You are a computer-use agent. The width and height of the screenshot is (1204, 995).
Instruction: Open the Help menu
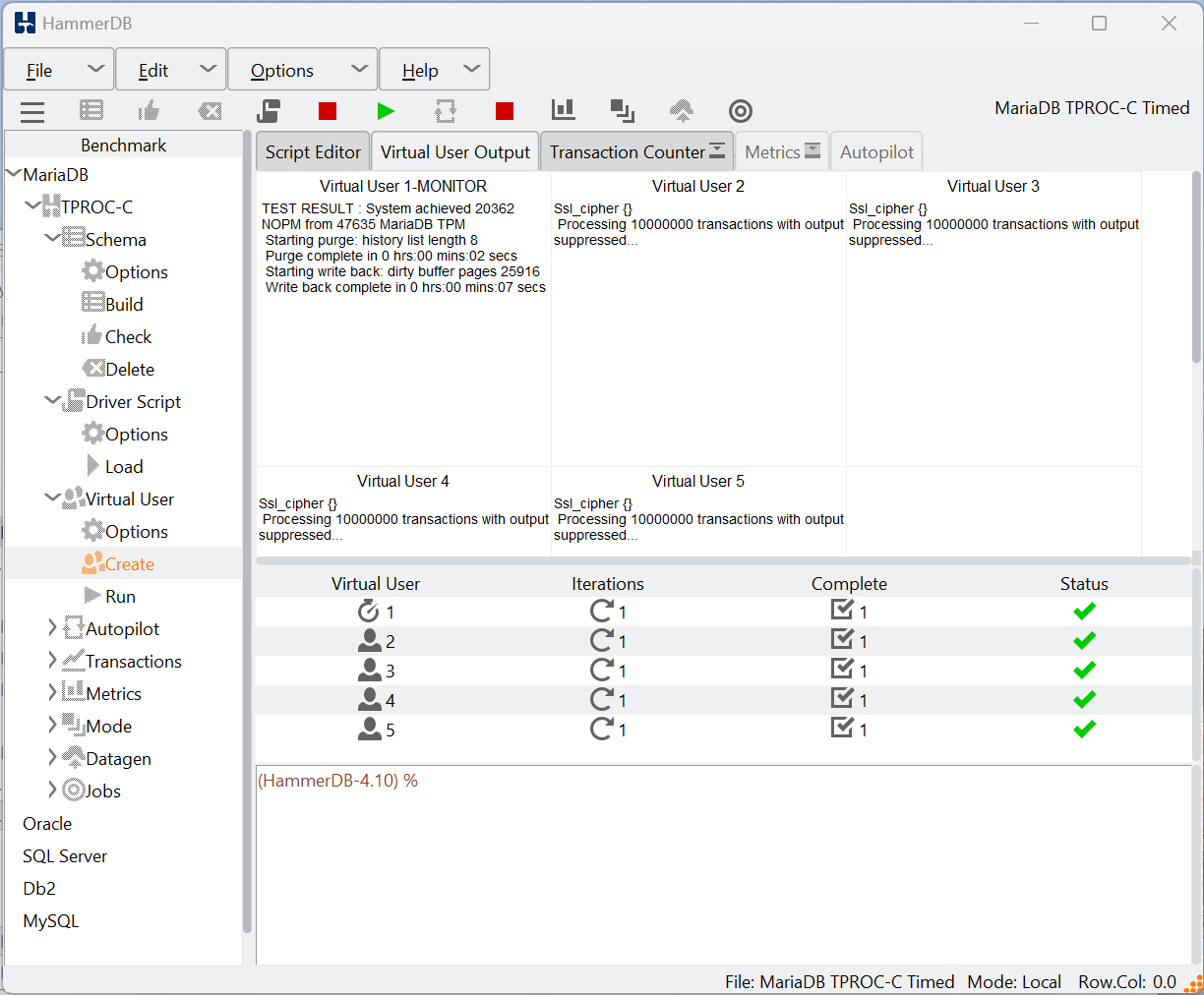pos(435,70)
